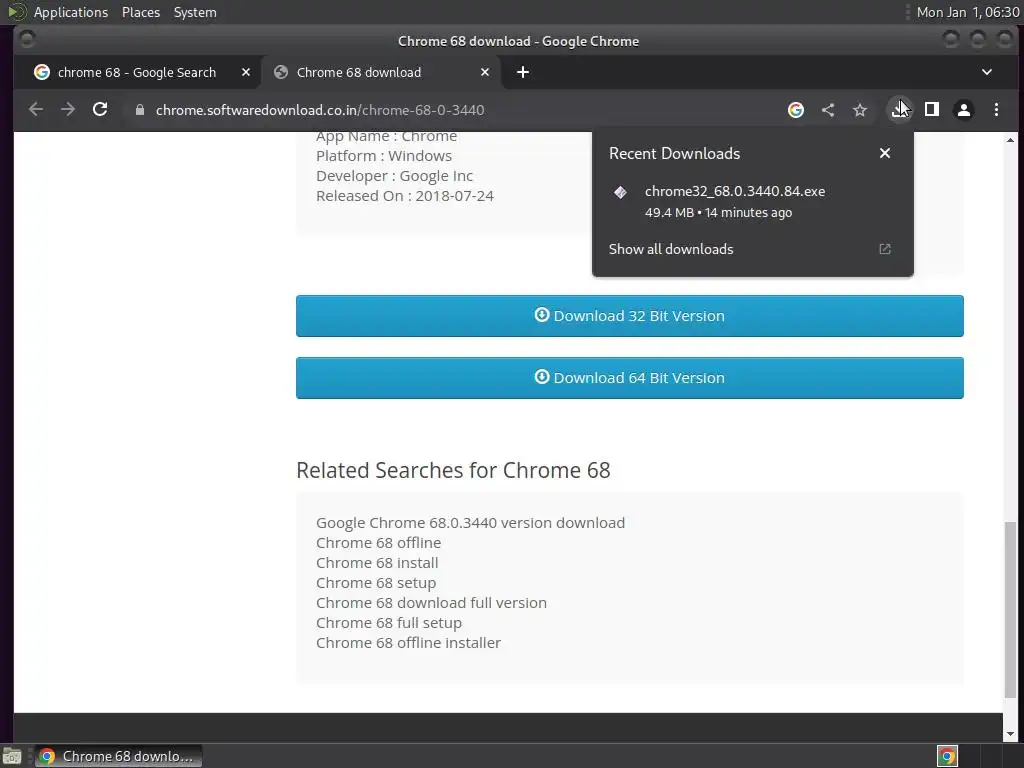The image size is (1024, 768).
Task: Switch to chrome 68 - Google Search tab
Action: point(136,72)
